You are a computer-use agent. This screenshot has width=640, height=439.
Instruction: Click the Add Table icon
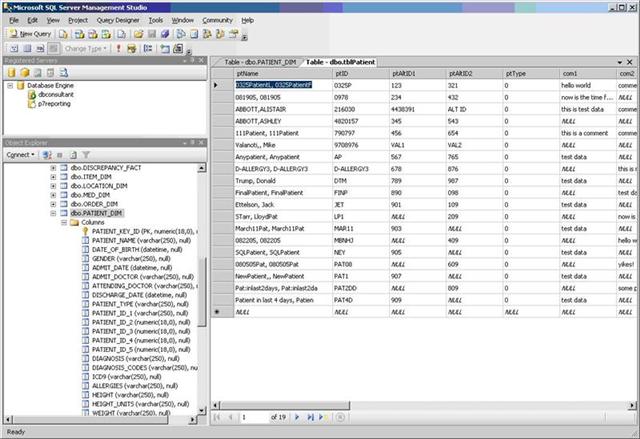[165, 49]
